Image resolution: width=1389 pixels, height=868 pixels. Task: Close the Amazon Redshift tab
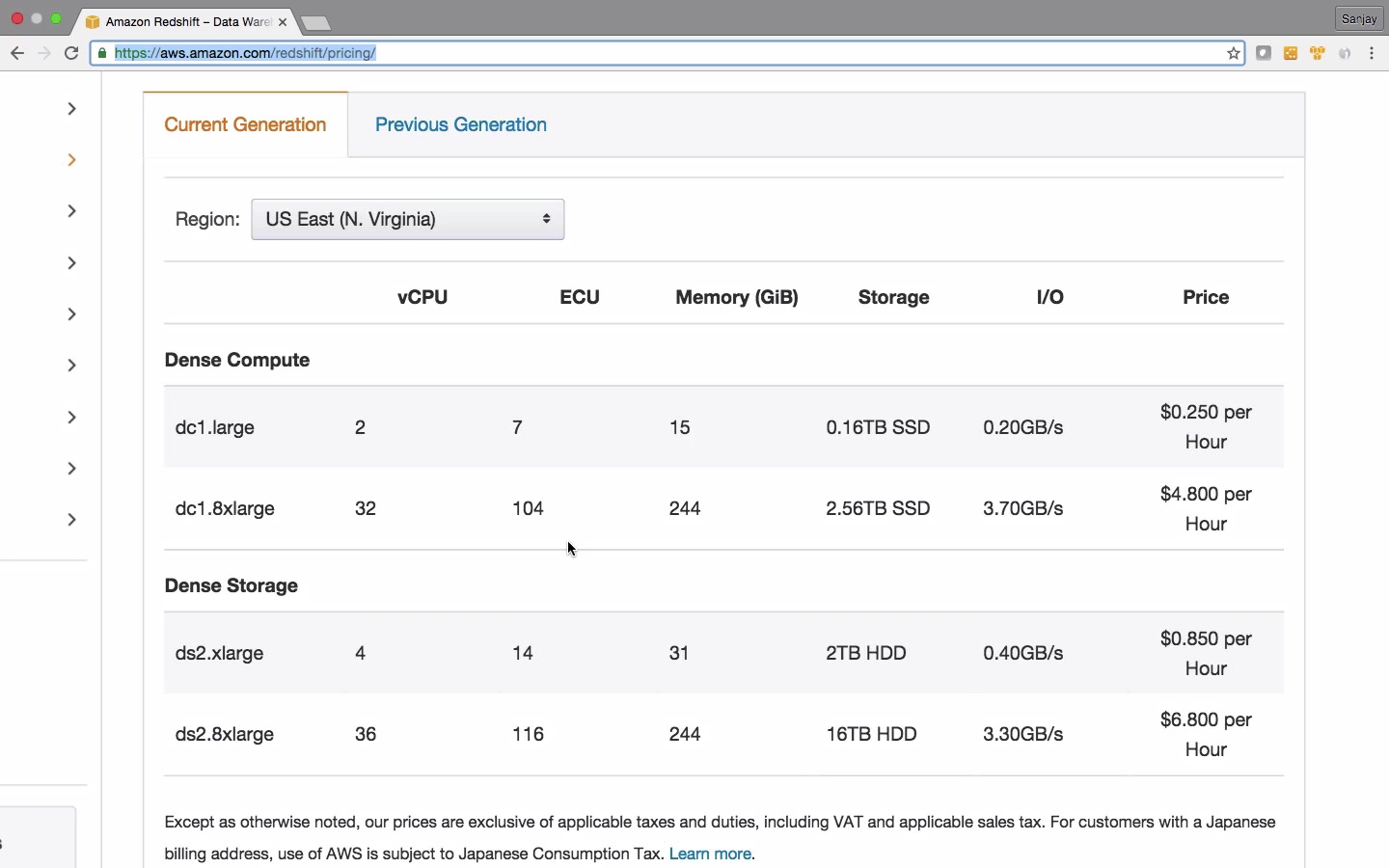[x=283, y=22]
